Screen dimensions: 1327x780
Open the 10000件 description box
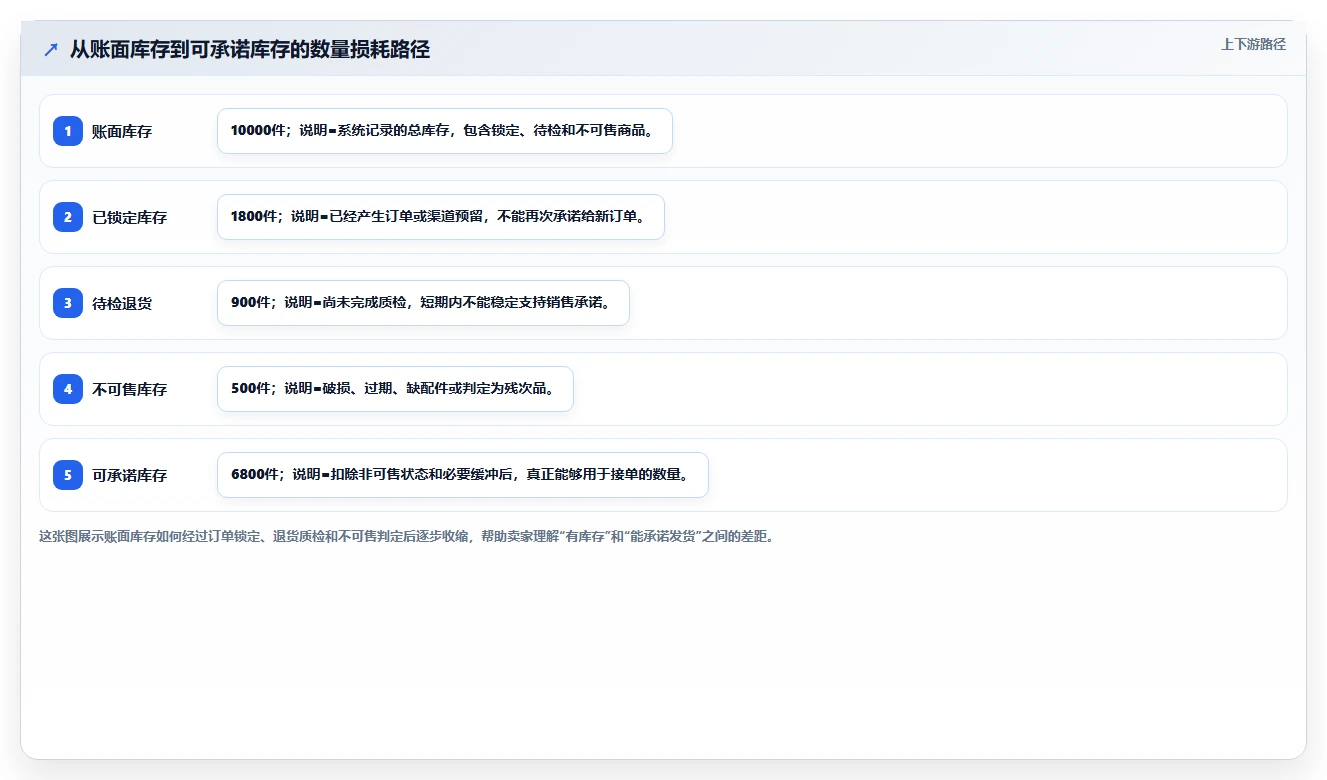pyautogui.click(x=445, y=131)
